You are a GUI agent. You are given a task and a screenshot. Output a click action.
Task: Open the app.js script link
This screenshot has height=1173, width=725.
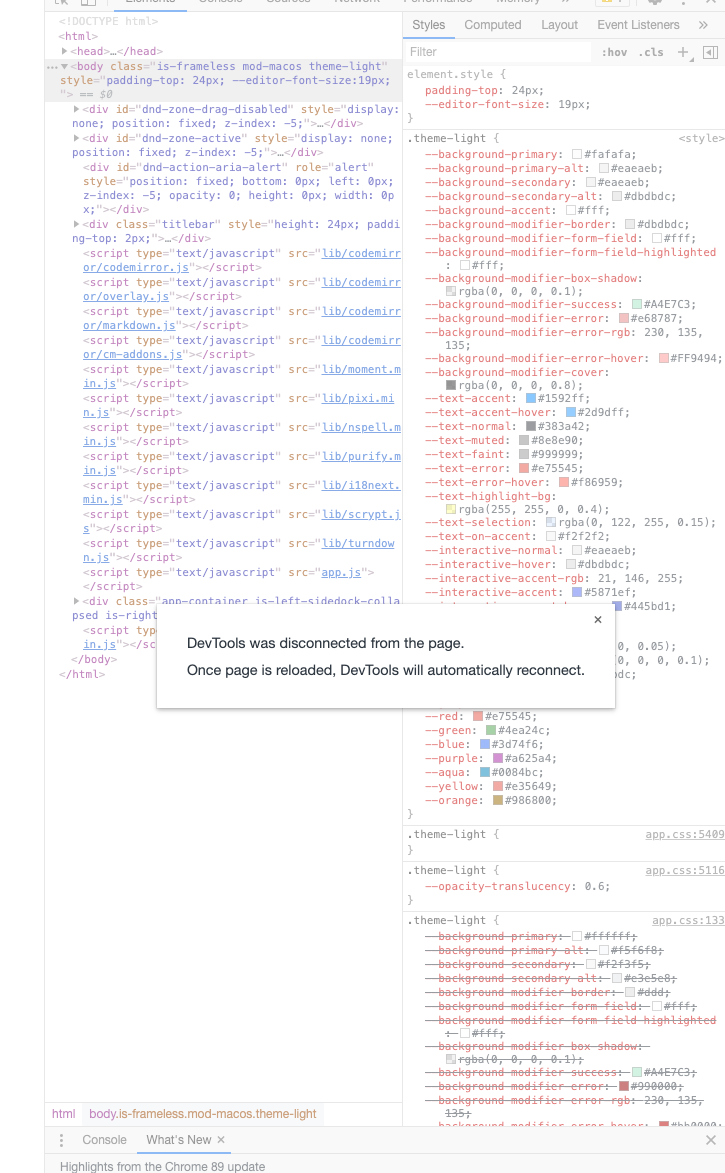341,573
